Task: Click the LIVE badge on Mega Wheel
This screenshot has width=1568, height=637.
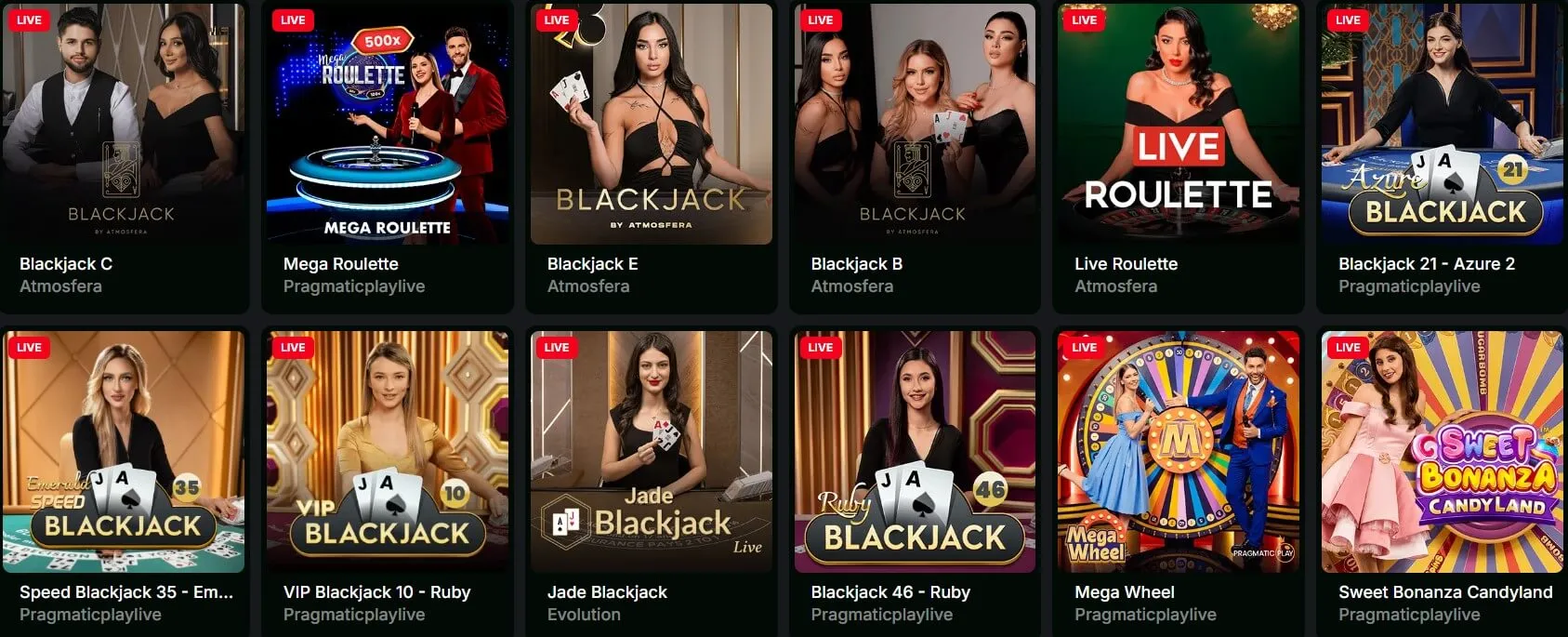Action: pyautogui.click(x=1084, y=347)
